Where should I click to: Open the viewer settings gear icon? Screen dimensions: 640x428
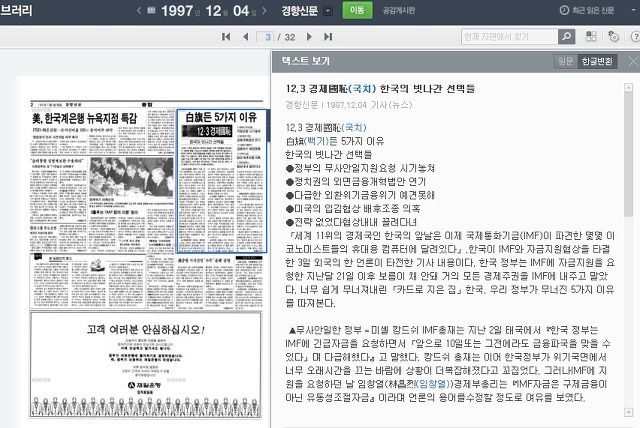[613, 36]
